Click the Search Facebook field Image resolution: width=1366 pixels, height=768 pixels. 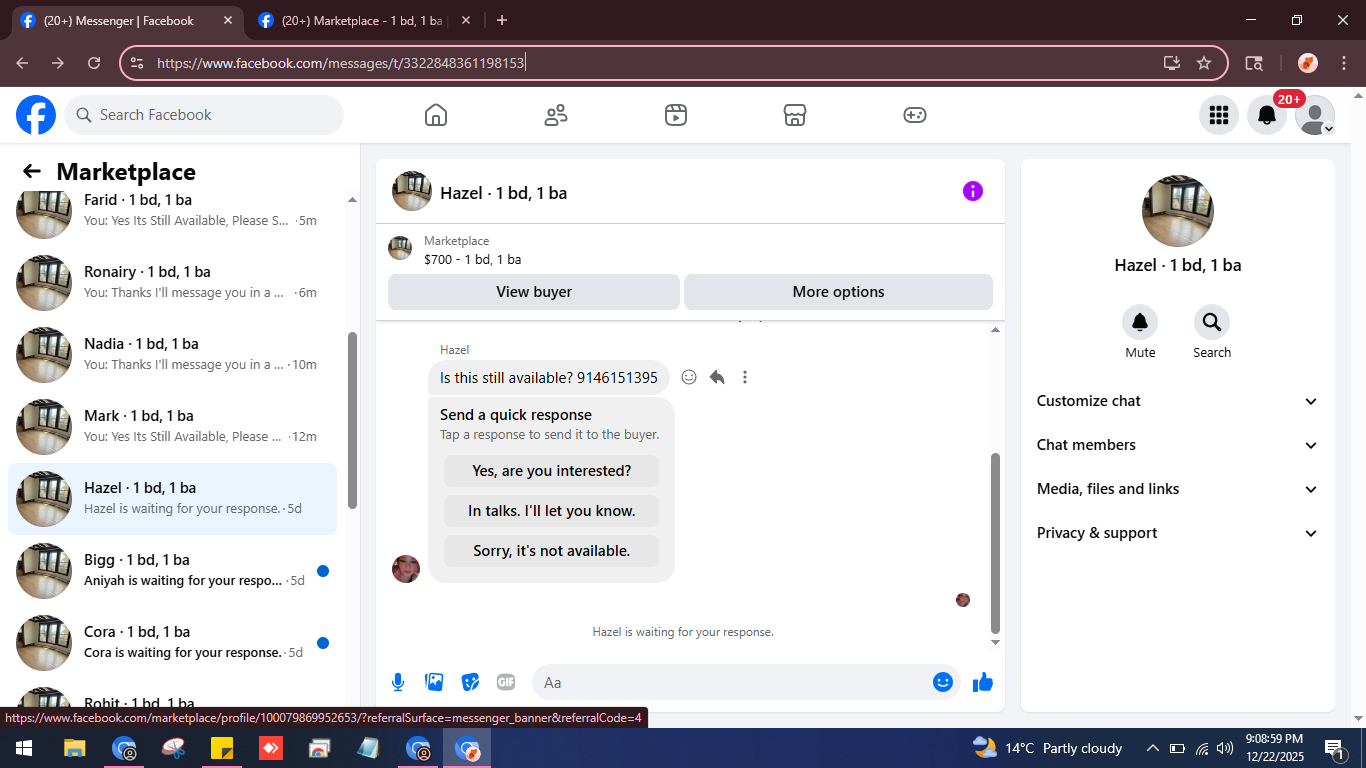[204, 115]
